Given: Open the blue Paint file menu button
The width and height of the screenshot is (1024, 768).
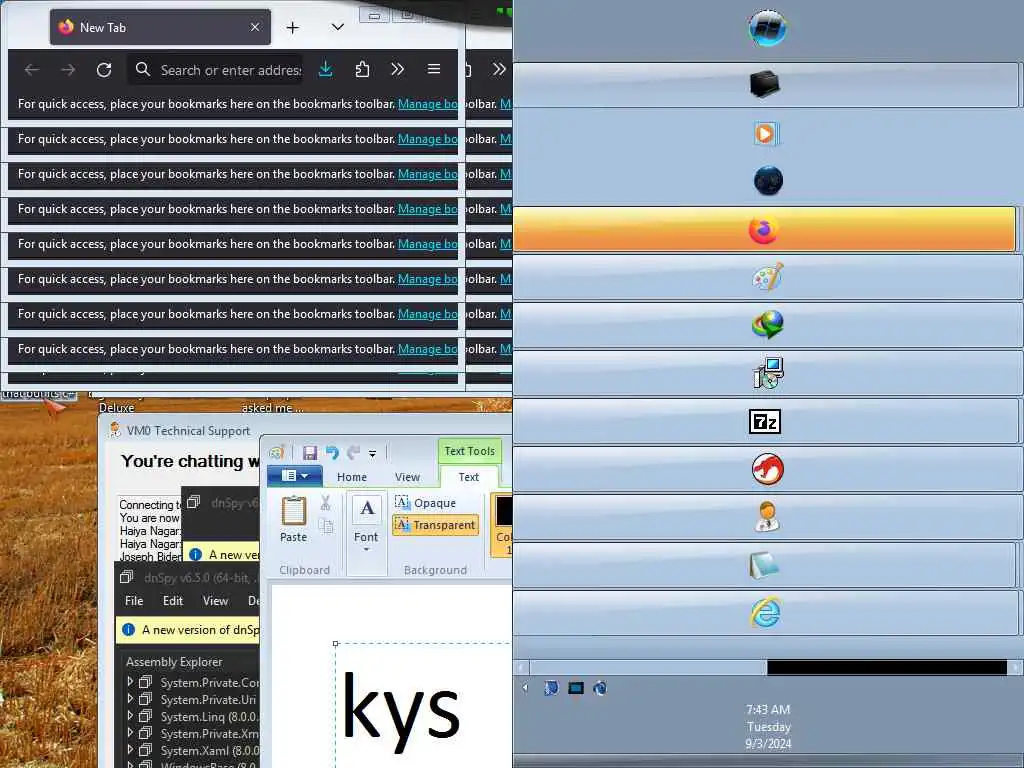Looking at the screenshot, I should tap(295, 475).
